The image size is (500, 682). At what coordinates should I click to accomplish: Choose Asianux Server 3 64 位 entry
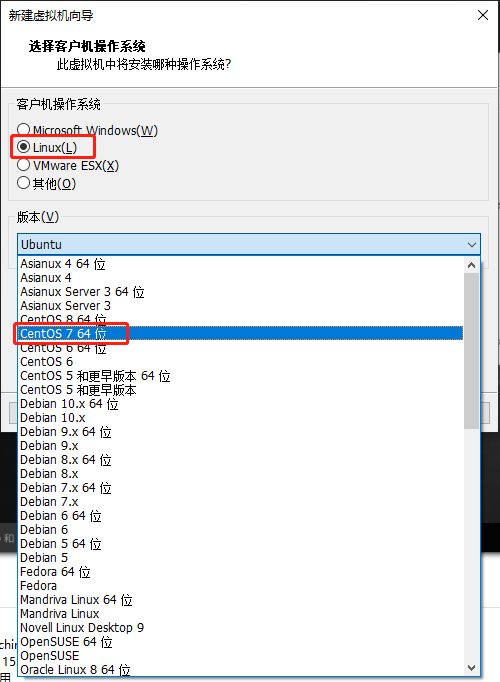(x=241, y=291)
